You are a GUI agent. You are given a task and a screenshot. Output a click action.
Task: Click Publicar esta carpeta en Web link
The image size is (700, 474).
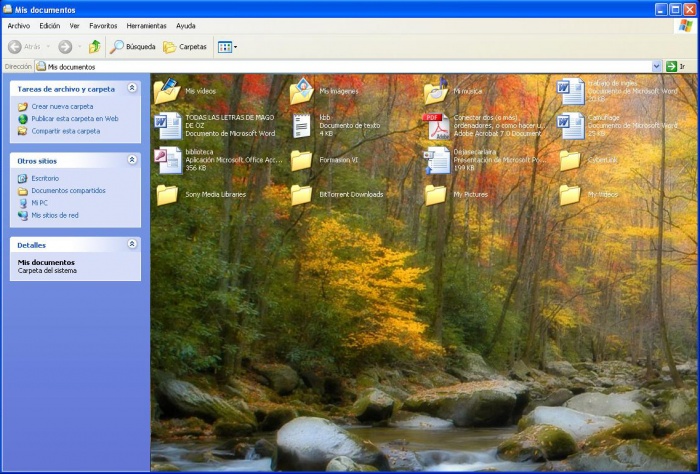[75, 119]
